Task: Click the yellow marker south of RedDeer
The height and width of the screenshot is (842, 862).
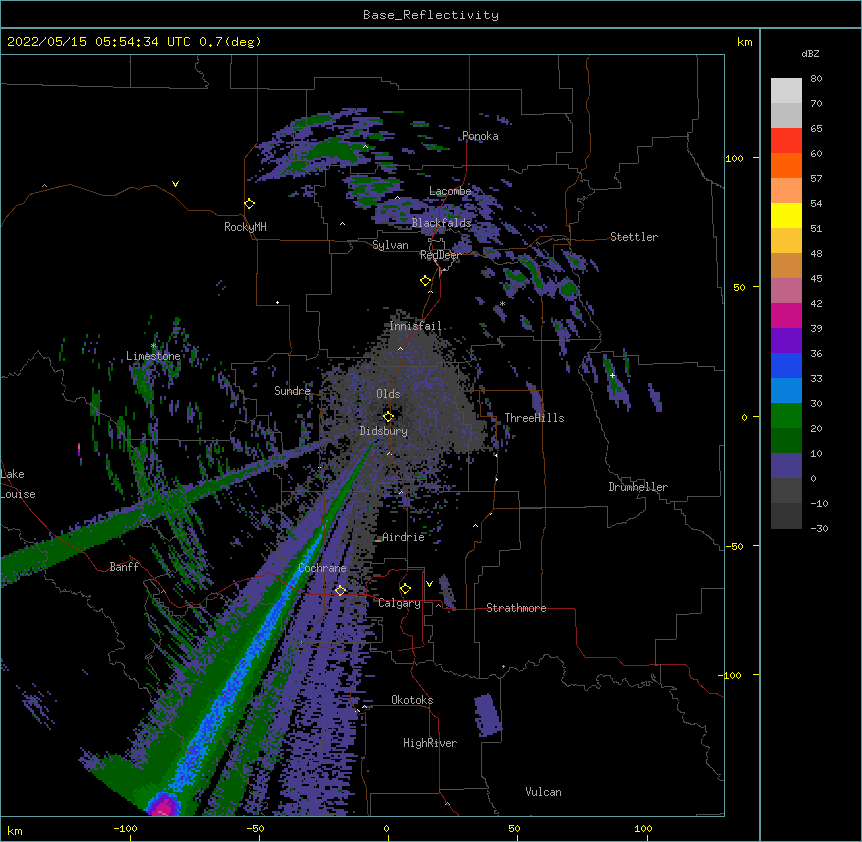Action: click(425, 281)
